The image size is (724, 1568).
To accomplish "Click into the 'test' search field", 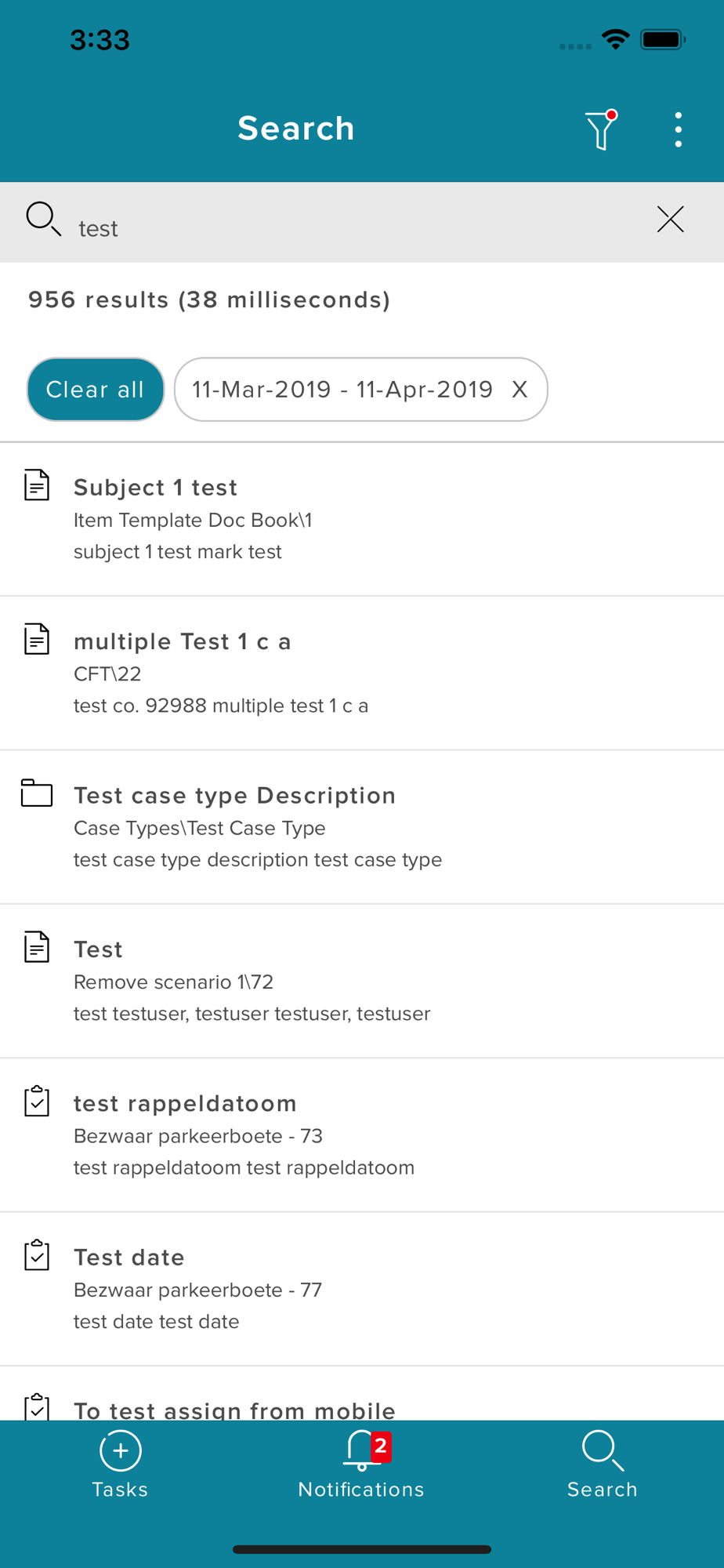I will click(x=353, y=227).
